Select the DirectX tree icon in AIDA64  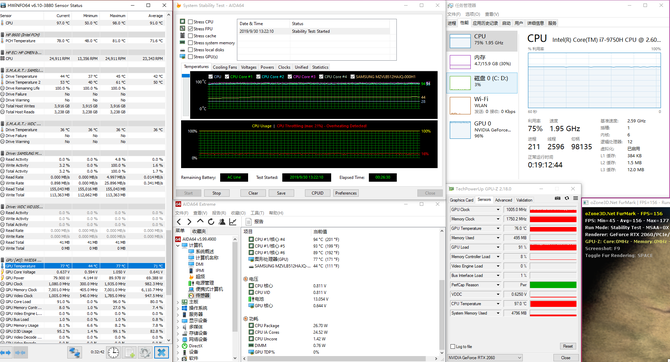click(x=185, y=346)
